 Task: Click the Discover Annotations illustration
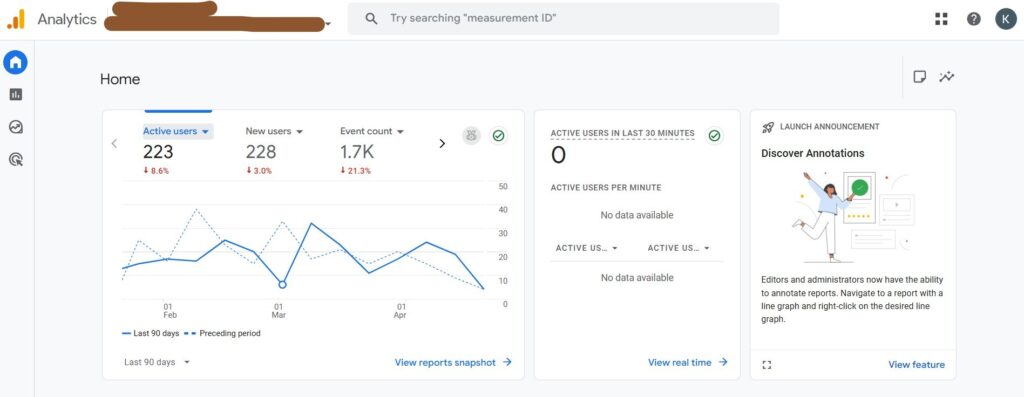click(x=854, y=216)
